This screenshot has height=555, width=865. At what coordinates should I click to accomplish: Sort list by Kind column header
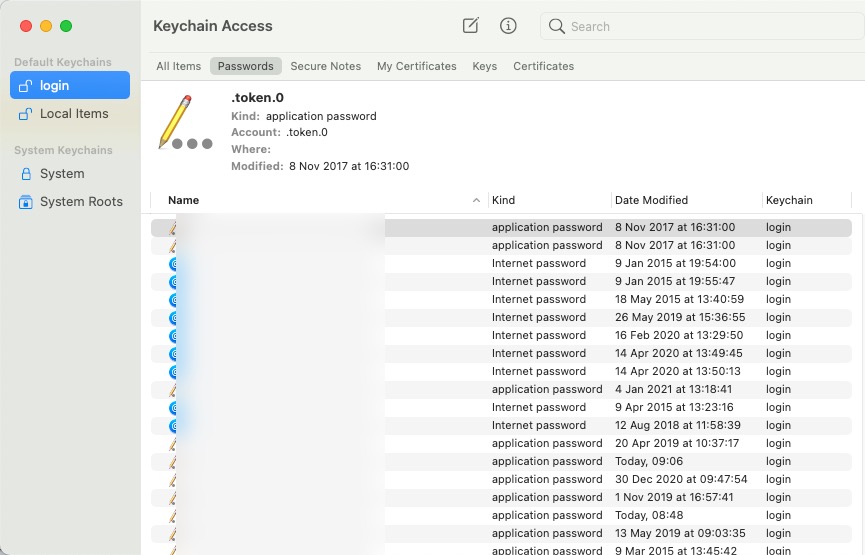click(504, 200)
